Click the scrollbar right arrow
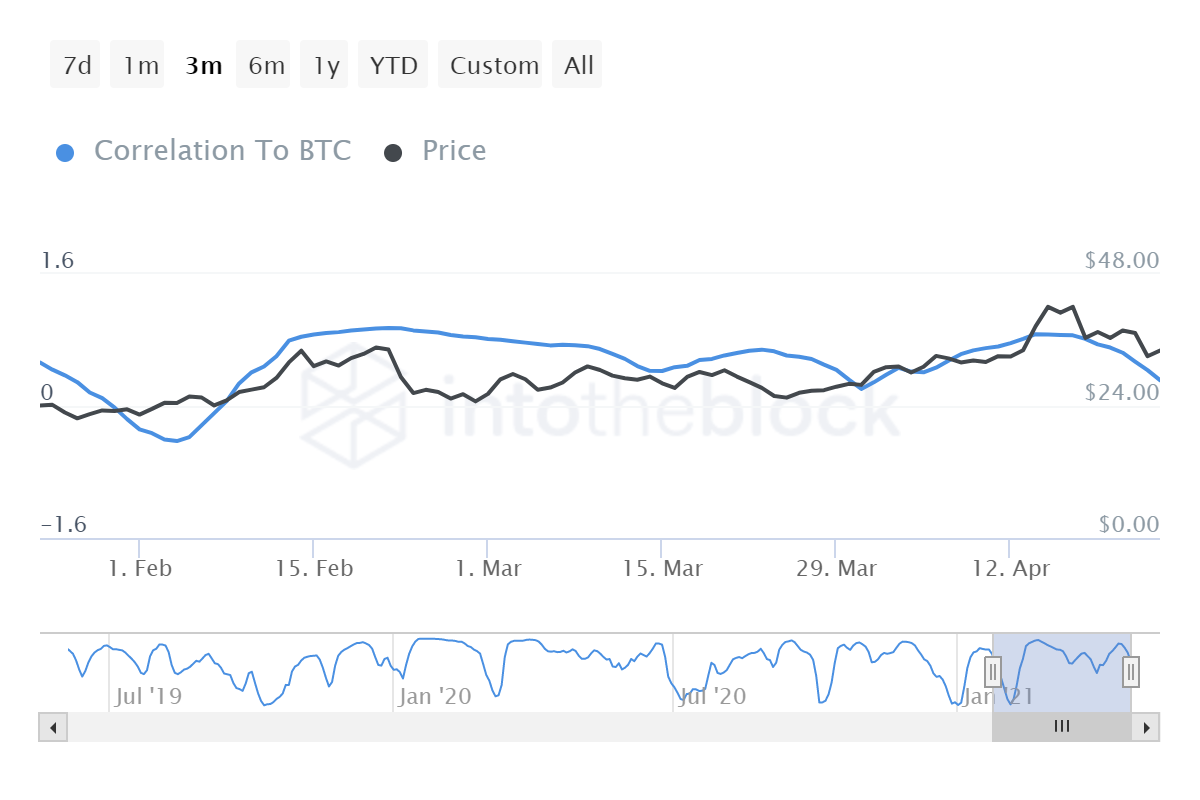This screenshot has width=1200, height=800. pyautogui.click(x=1146, y=727)
